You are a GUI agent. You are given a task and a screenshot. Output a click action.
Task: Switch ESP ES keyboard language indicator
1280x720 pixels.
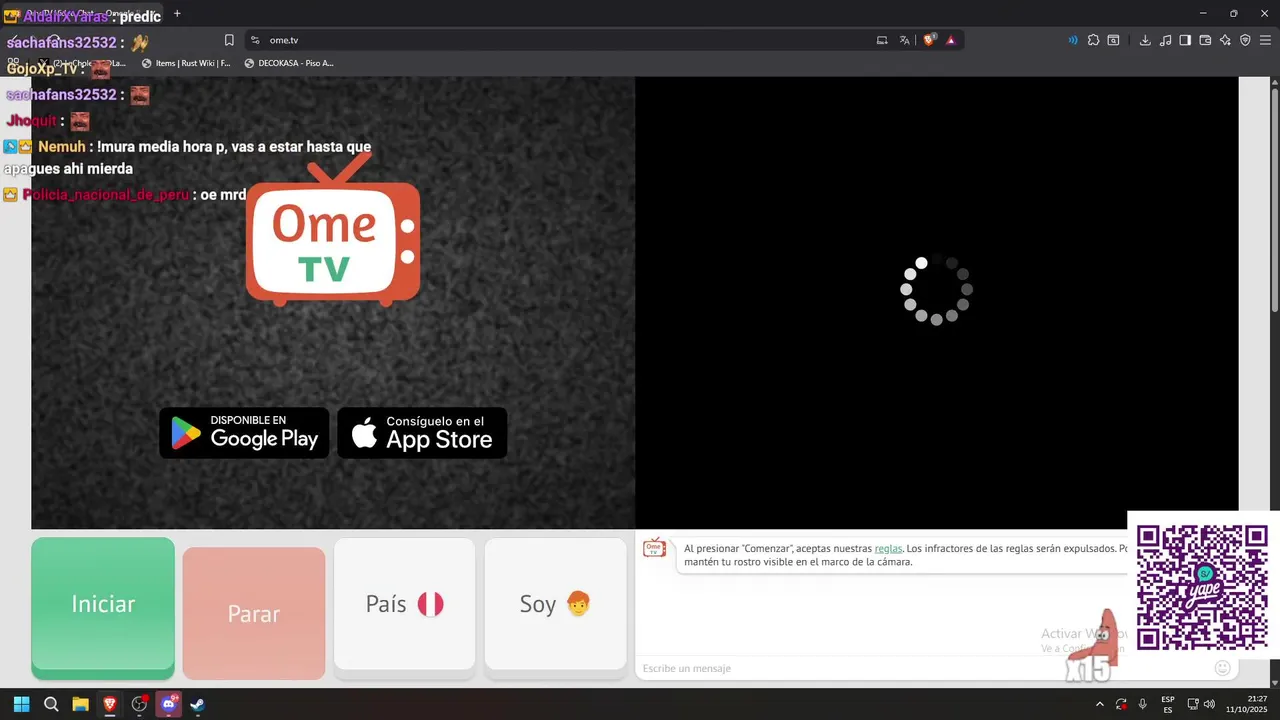pos(1168,704)
